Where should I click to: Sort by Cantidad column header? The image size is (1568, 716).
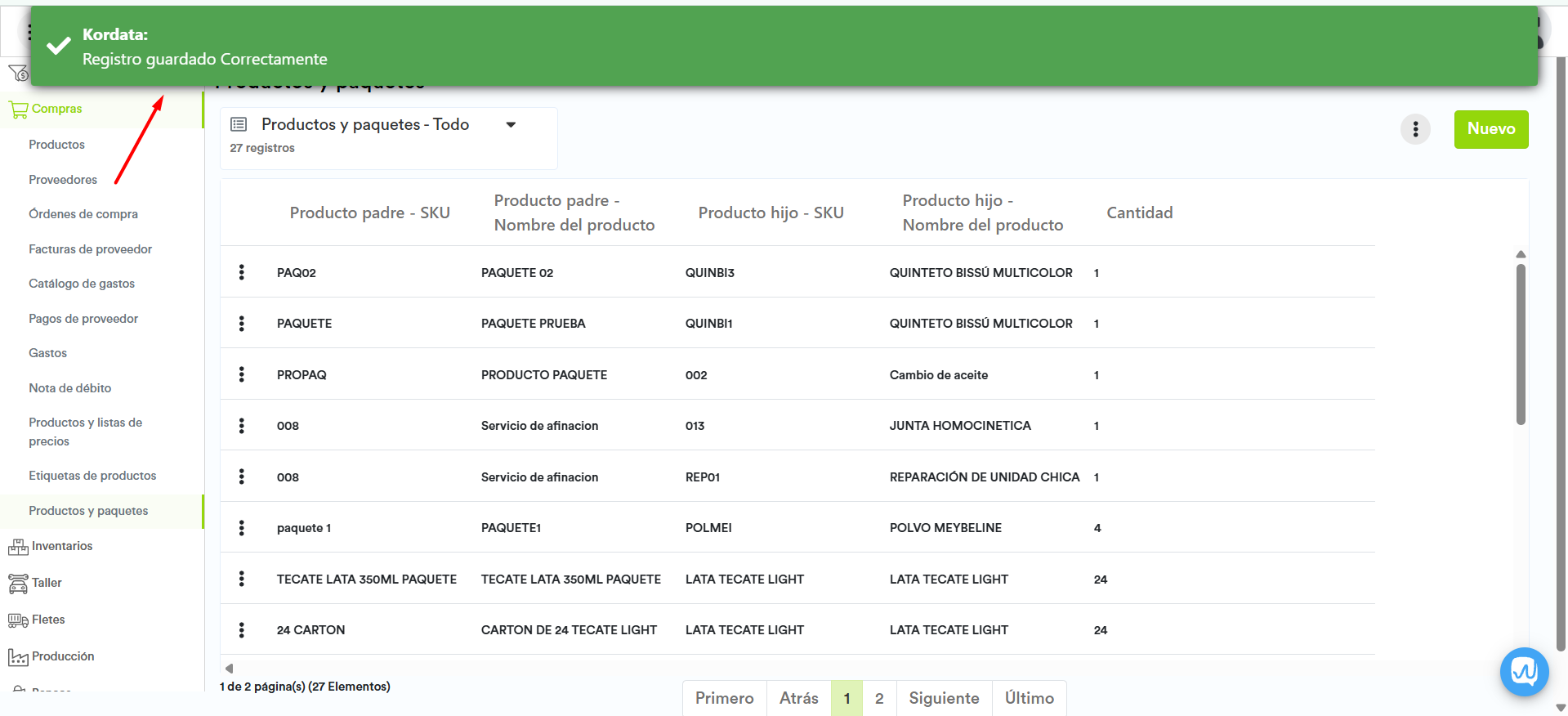1139,213
